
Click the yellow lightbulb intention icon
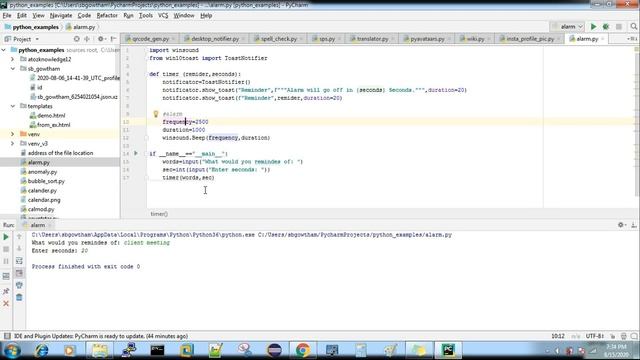click(x=156, y=114)
